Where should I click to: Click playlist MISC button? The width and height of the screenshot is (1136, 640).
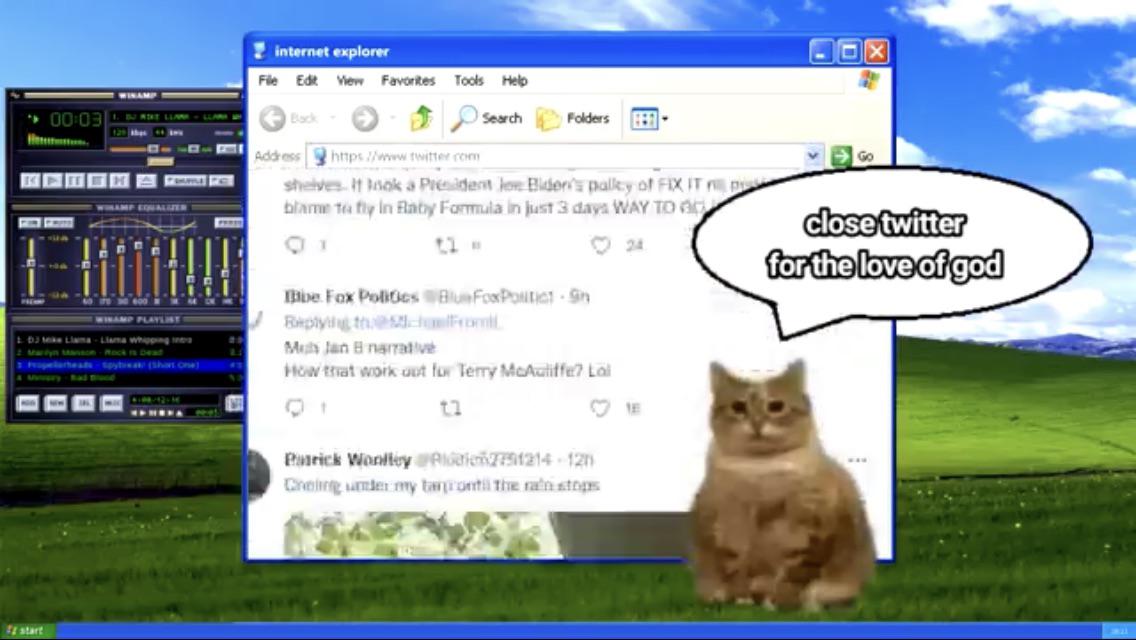[x=112, y=403]
